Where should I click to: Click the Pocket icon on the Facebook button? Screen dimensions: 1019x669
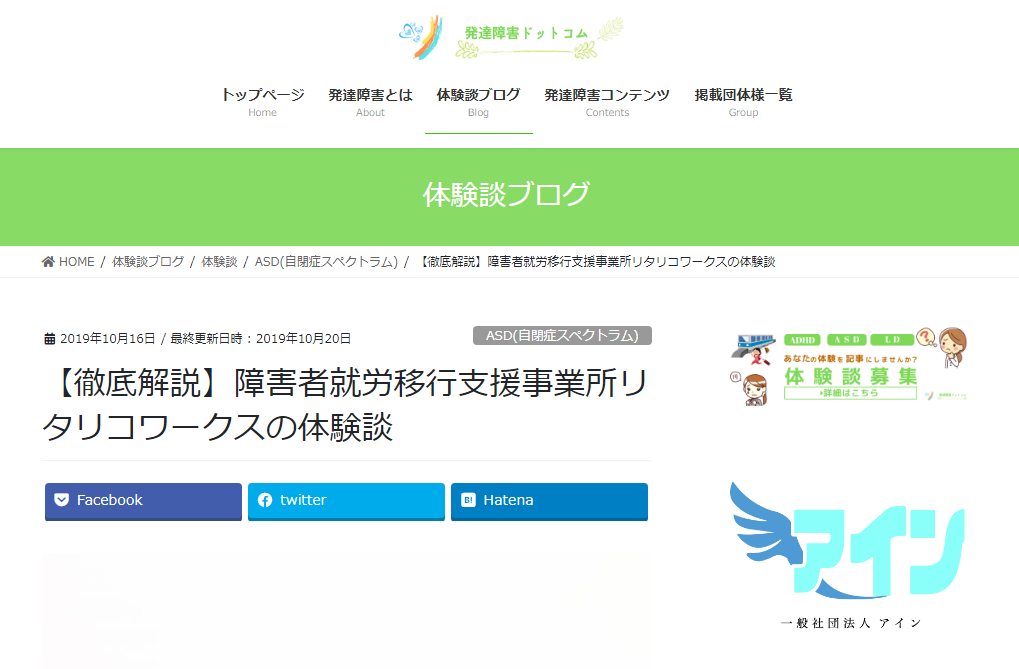[x=62, y=500]
